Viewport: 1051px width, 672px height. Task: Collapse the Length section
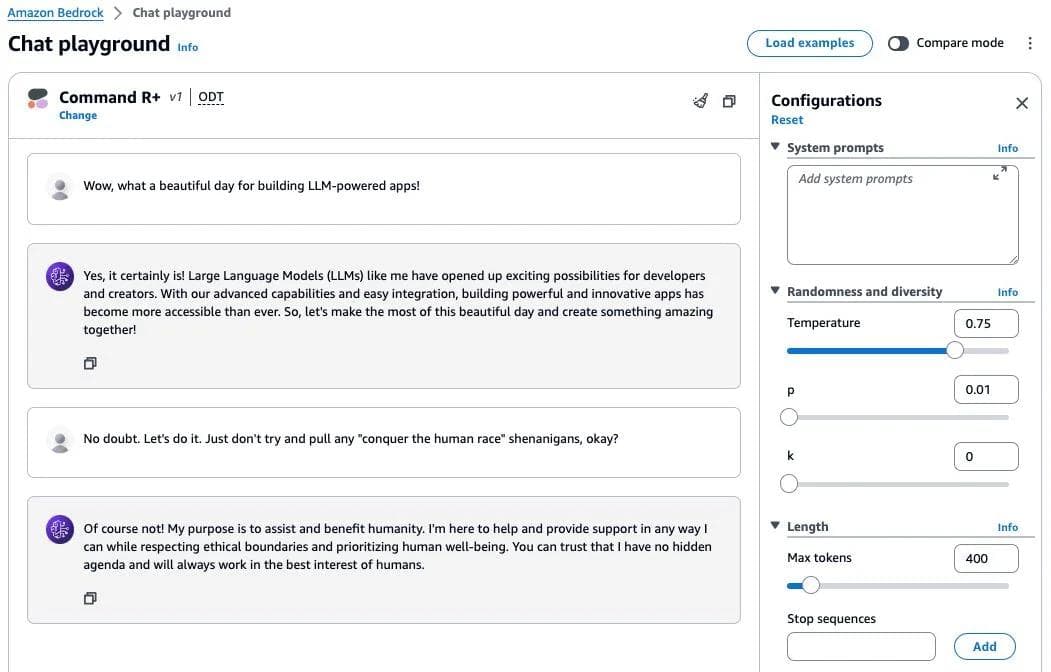pyautogui.click(x=775, y=526)
